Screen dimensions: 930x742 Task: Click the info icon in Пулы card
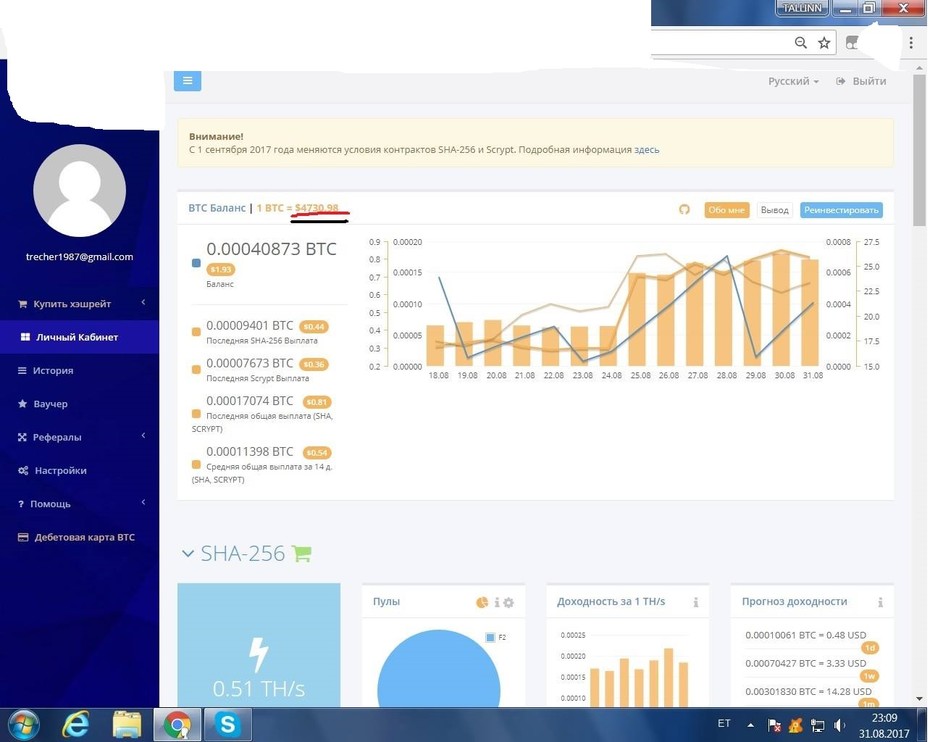[x=497, y=602]
